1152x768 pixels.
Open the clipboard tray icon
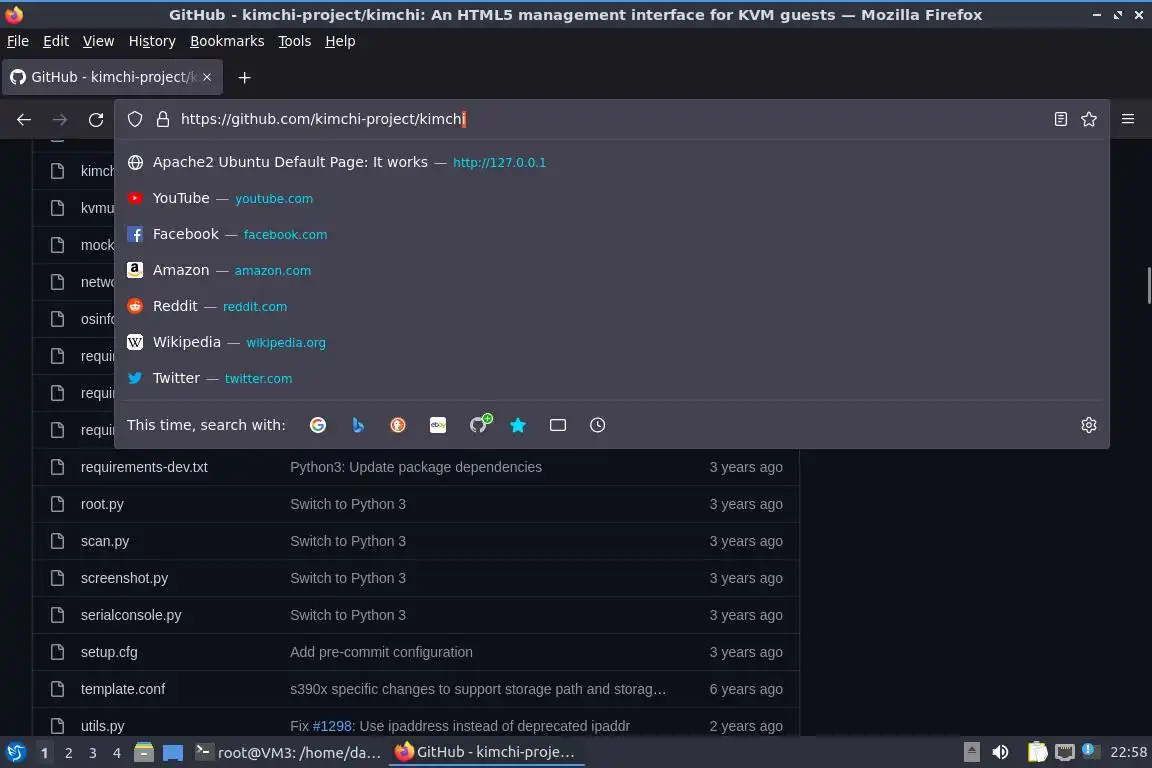1037,753
